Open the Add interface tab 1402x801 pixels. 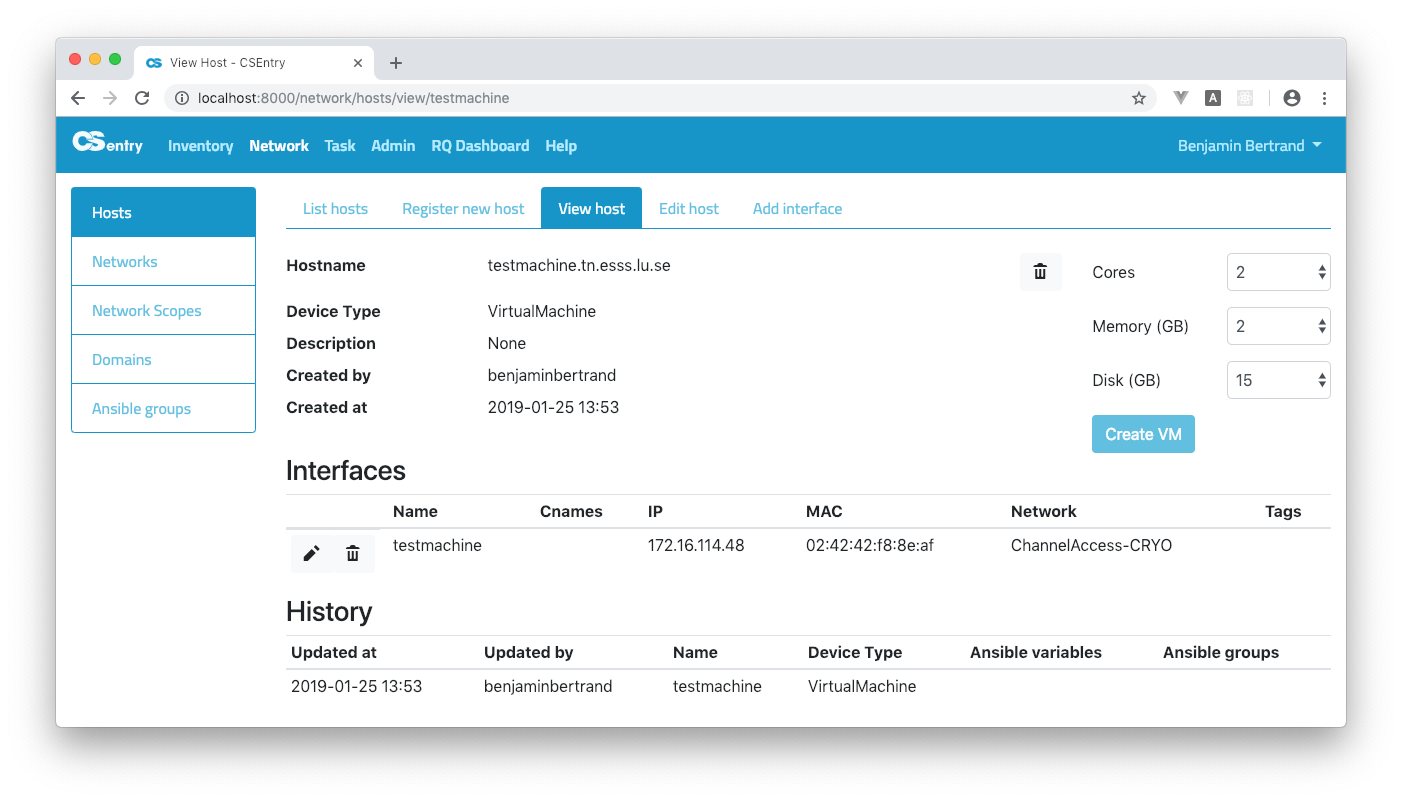pyautogui.click(x=797, y=209)
